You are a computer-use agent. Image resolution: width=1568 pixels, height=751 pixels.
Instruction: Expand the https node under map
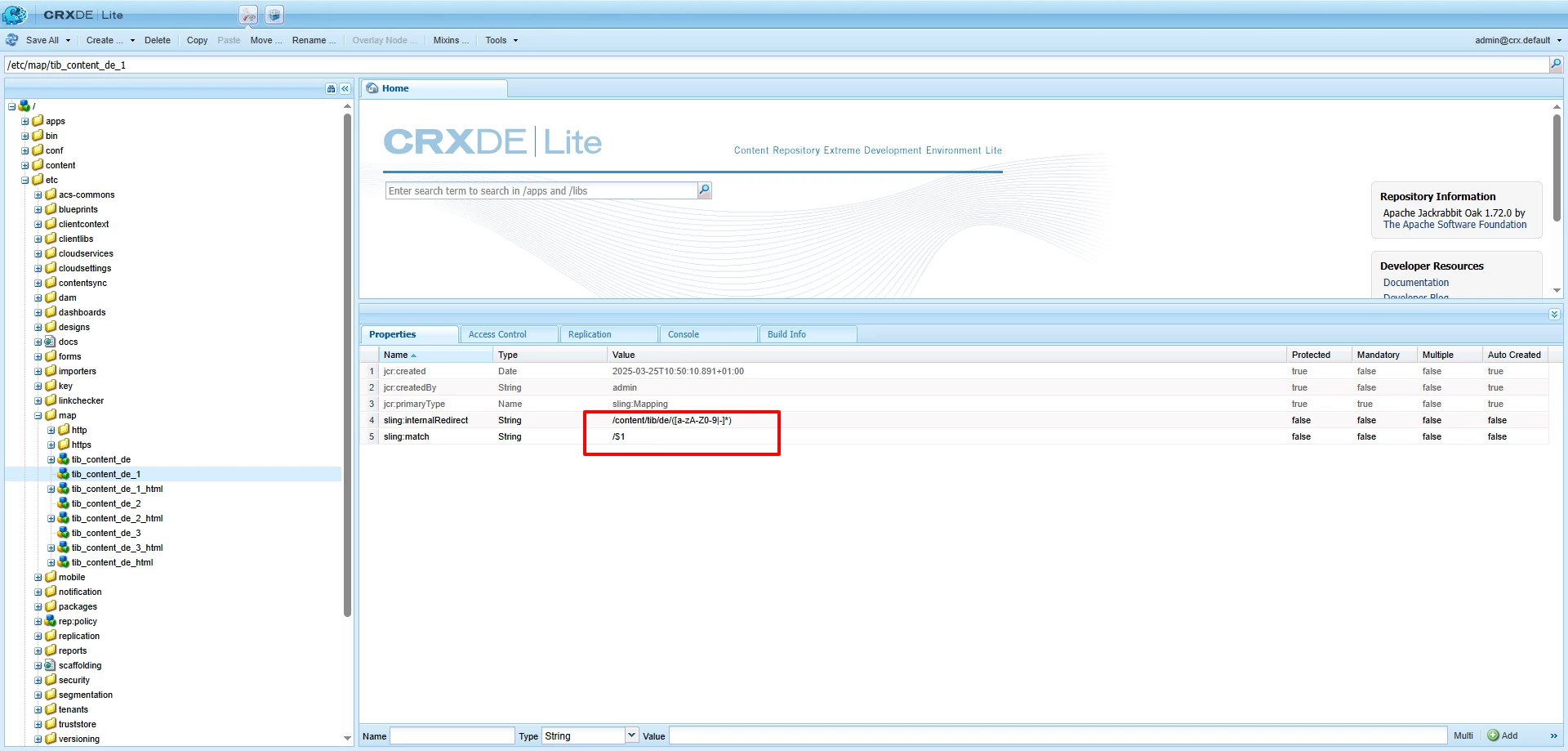[x=51, y=445]
